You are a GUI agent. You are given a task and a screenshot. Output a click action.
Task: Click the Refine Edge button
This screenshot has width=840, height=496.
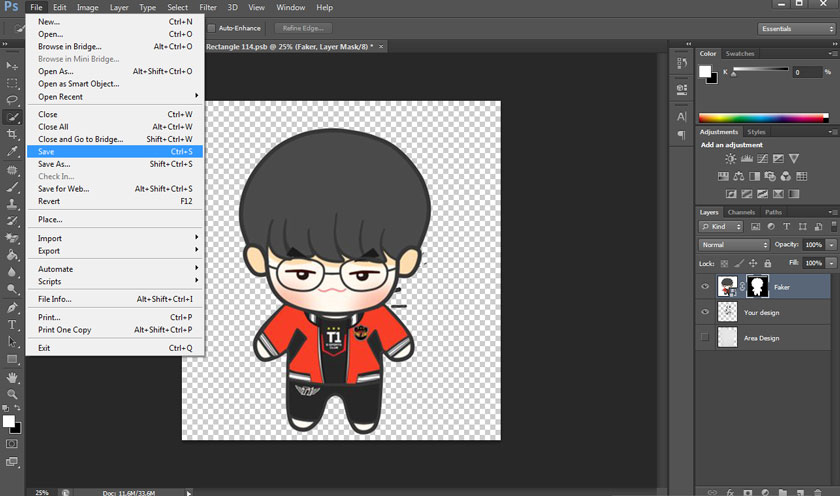(301, 28)
